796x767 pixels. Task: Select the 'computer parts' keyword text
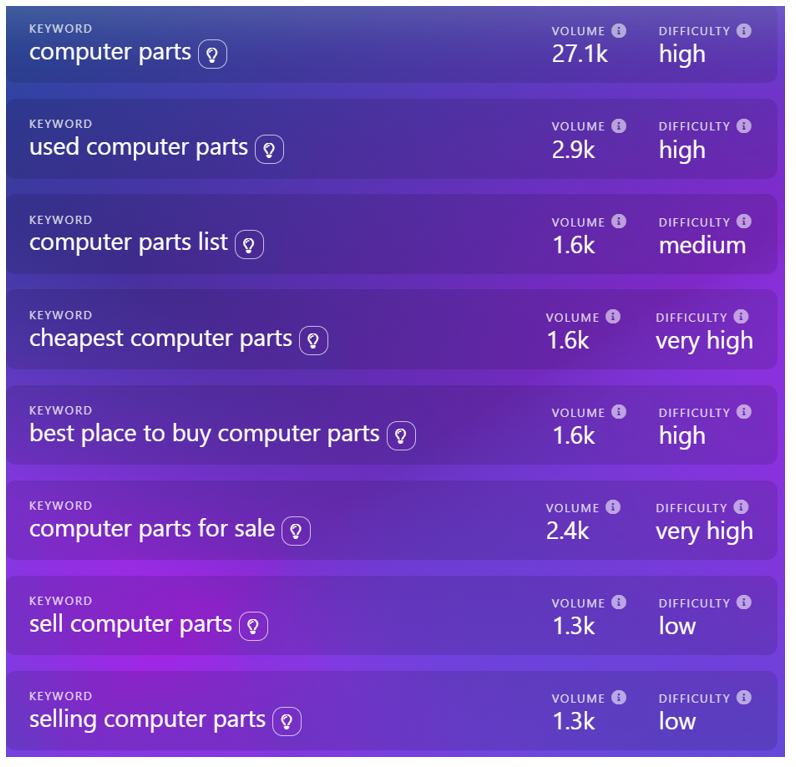click(110, 52)
